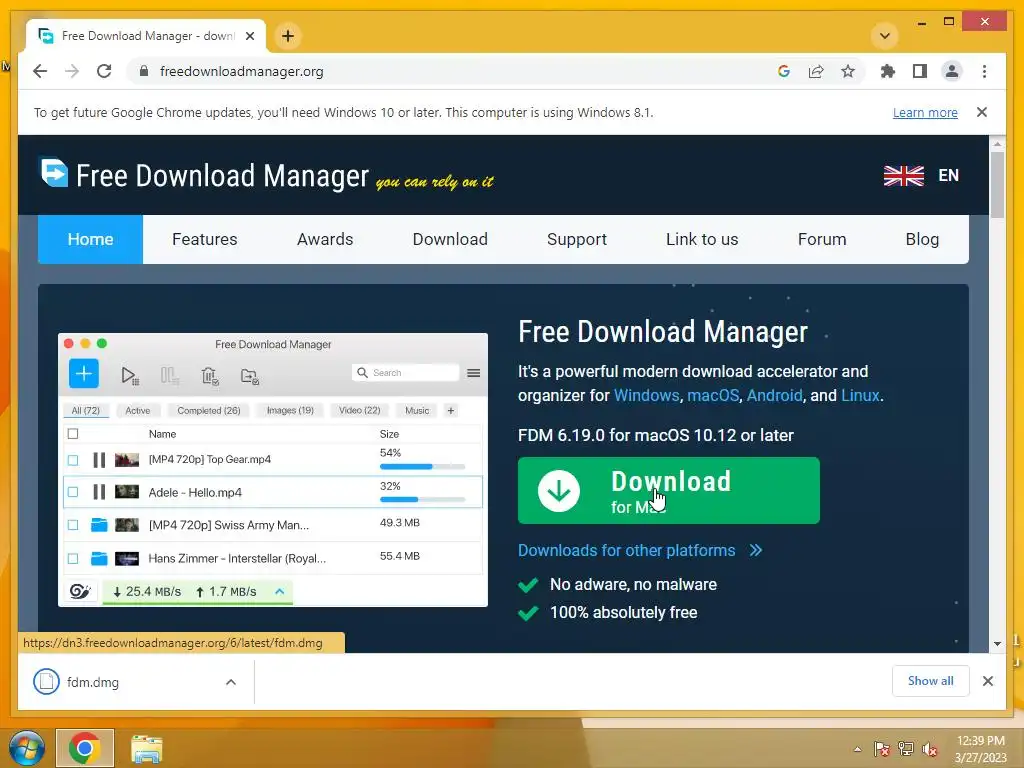Click the 54% progress bar
The image size is (1024, 768).
click(423, 466)
